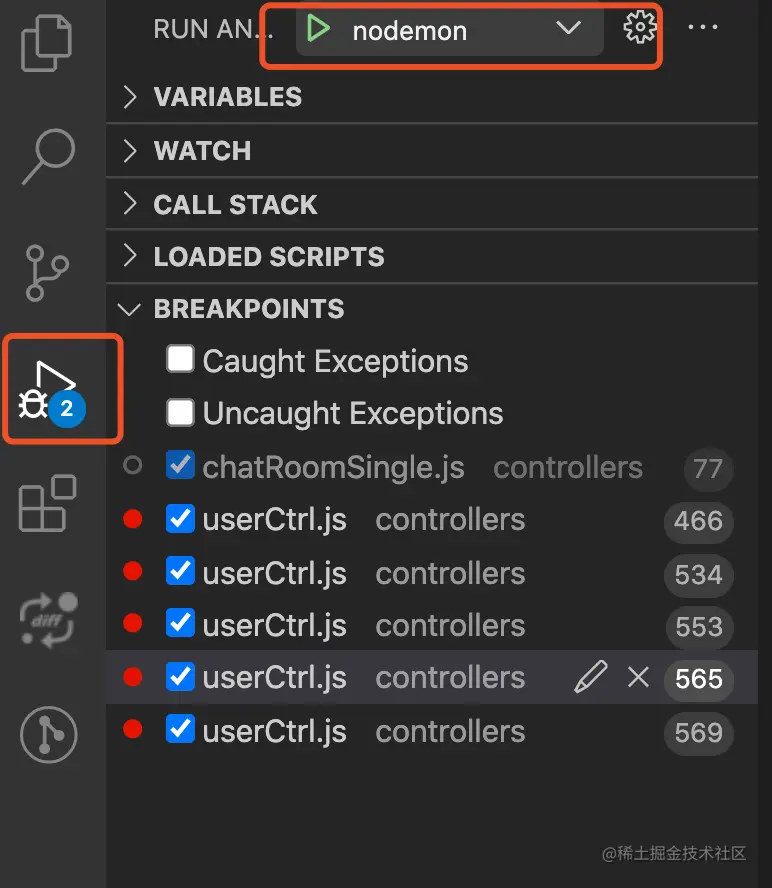Uncheck userCtrl.js breakpoint line 466
772x888 pixels.
click(180, 520)
